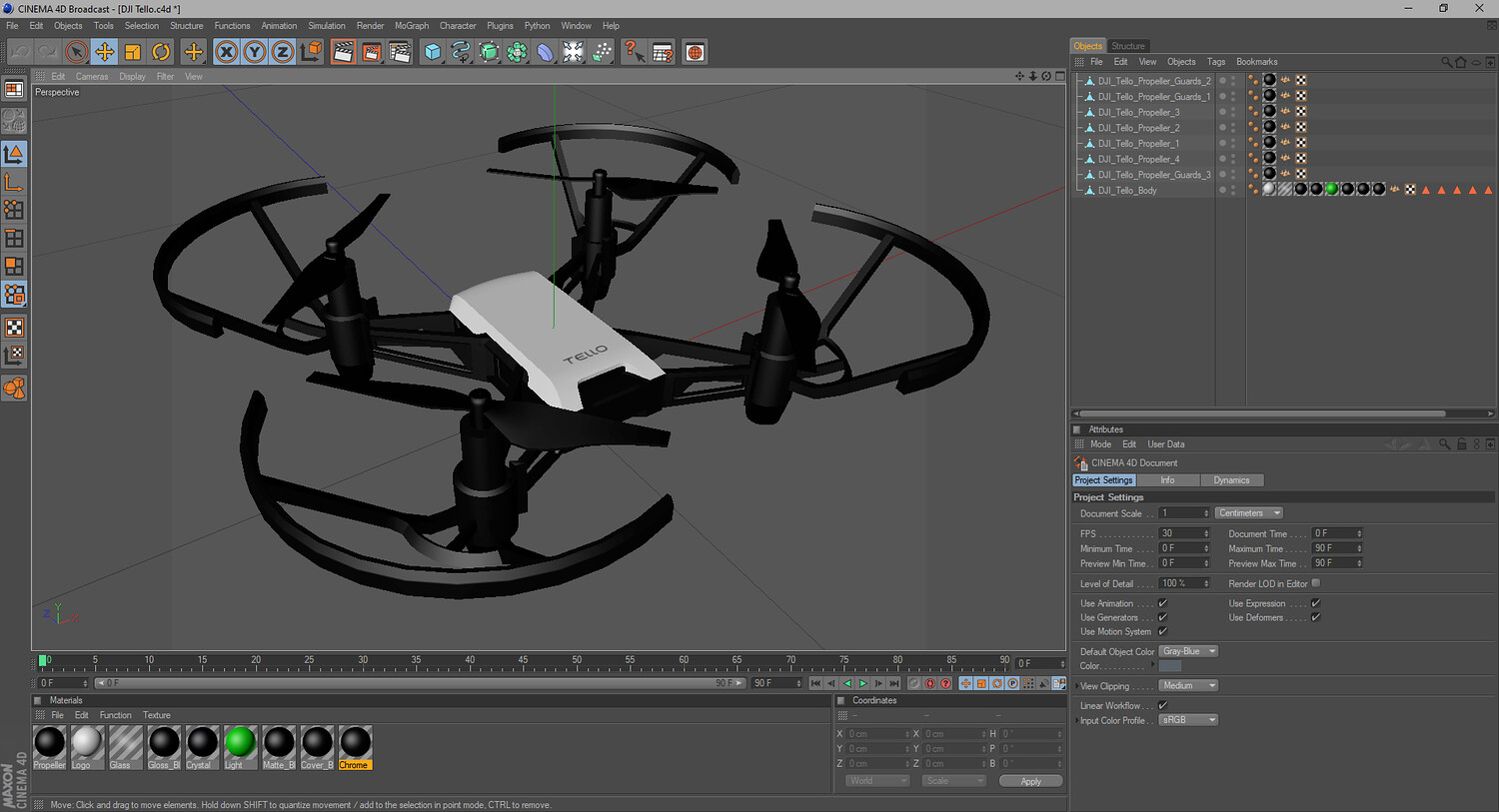Open the Centimeters unit dropdown

(x=1249, y=513)
